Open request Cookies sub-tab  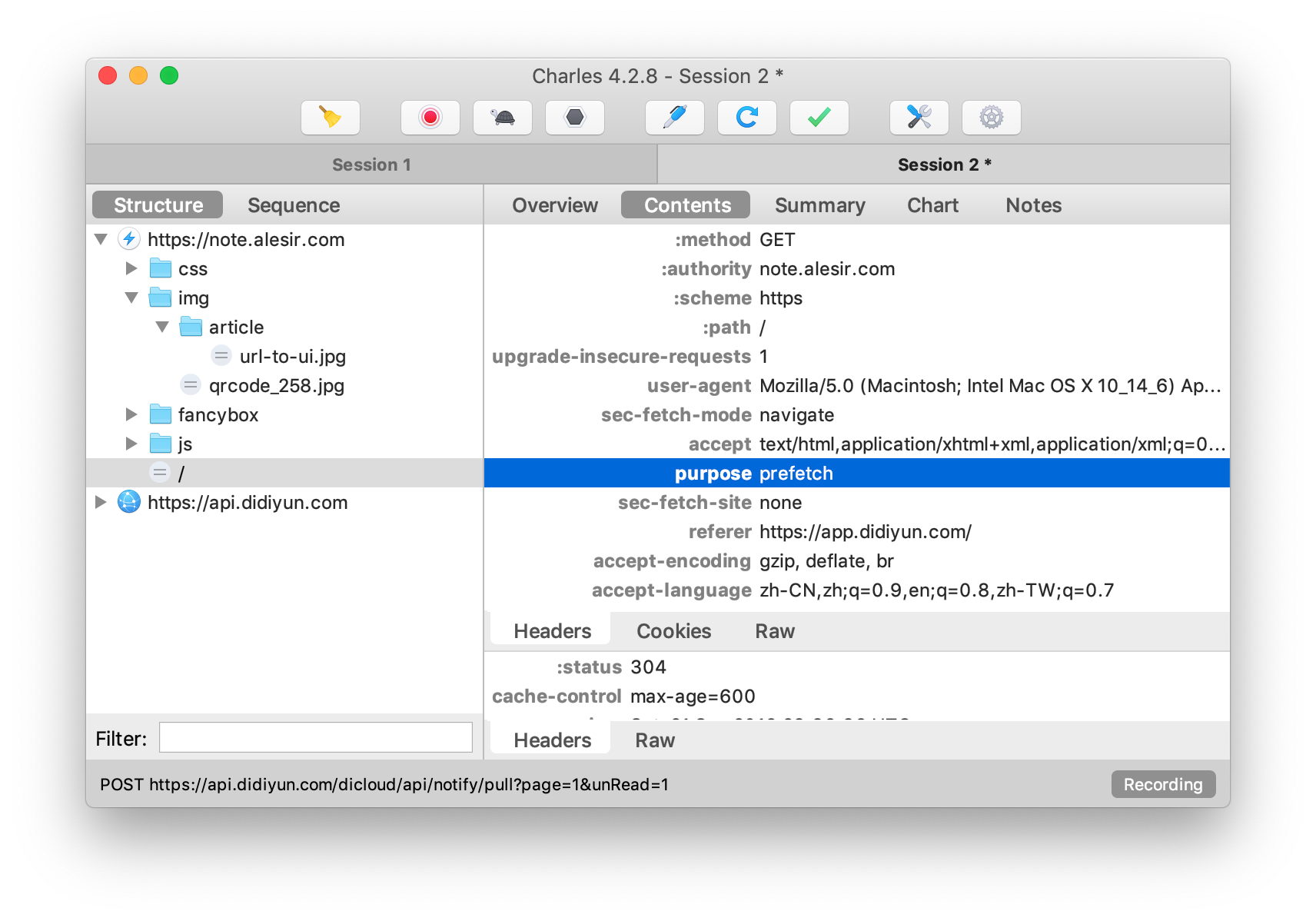click(673, 631)
